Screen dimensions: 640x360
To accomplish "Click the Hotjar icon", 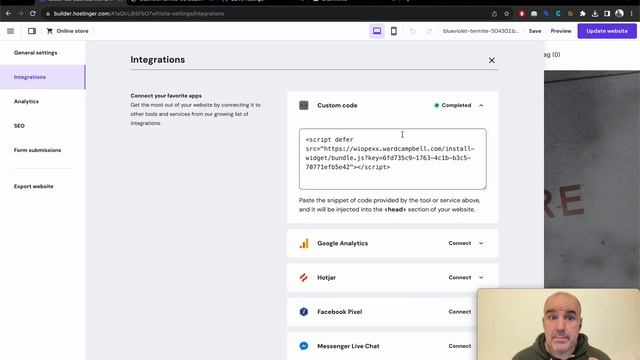I will pos(304,278).
